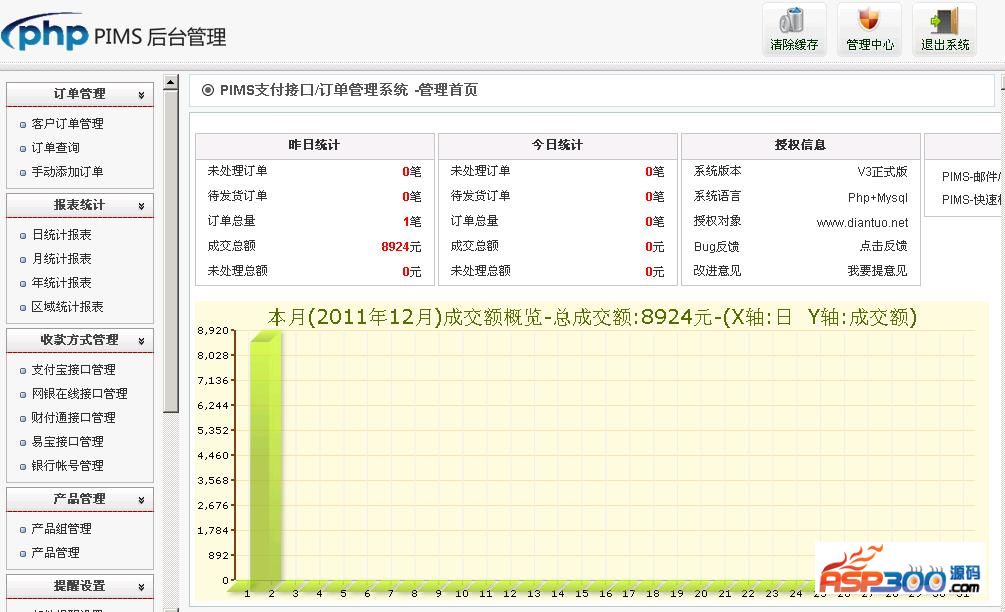The height and width of the screenshot is (612, 1005).
Task: Open 月统计报表 report
Action: [62, 259]
